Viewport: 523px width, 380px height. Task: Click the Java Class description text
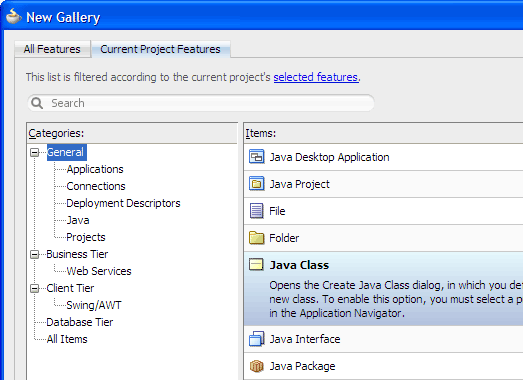(396, 299)
